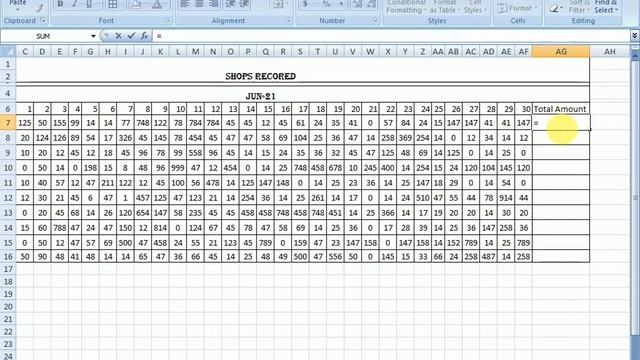This screenshot has width=640, height=360.
Task: Apply the currency dollar number format
Action: click(305, 4)
